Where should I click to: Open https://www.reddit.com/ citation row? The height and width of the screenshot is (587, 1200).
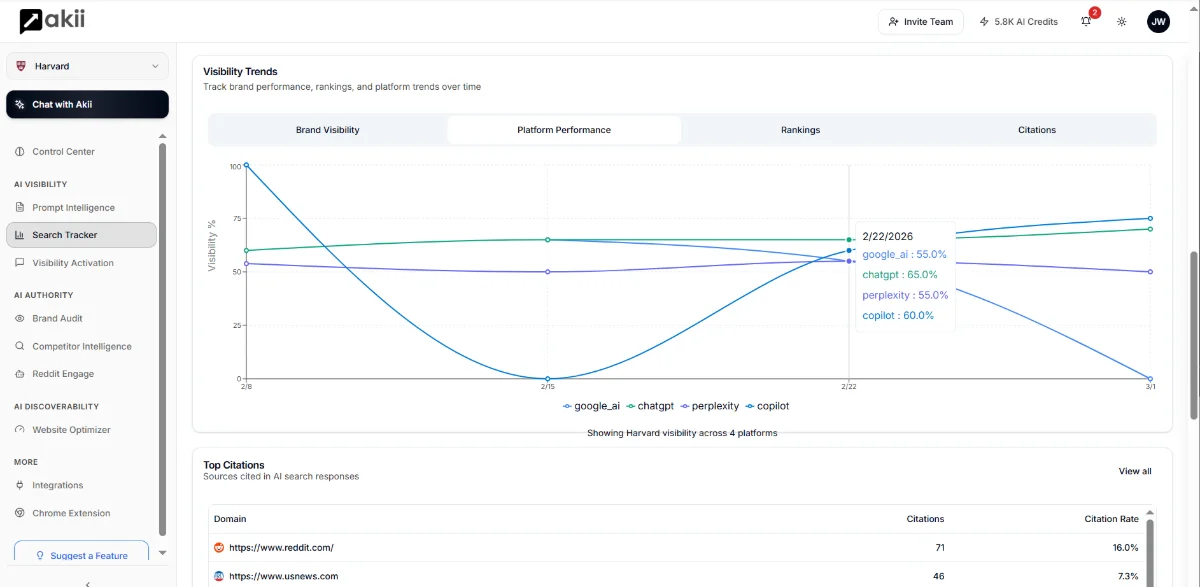pos(675,548)
